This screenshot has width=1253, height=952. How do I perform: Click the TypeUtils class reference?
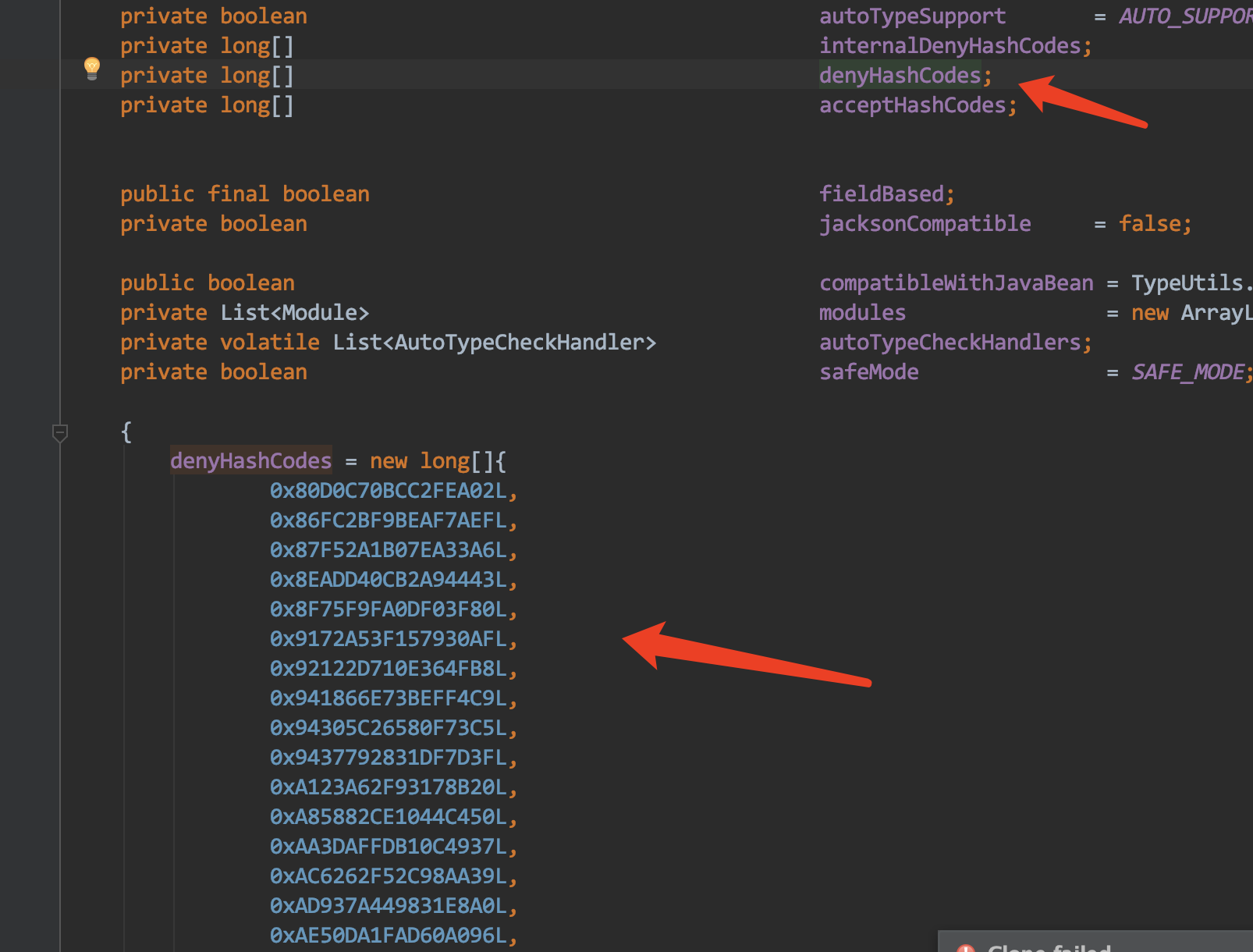(x=1187, y=283)
